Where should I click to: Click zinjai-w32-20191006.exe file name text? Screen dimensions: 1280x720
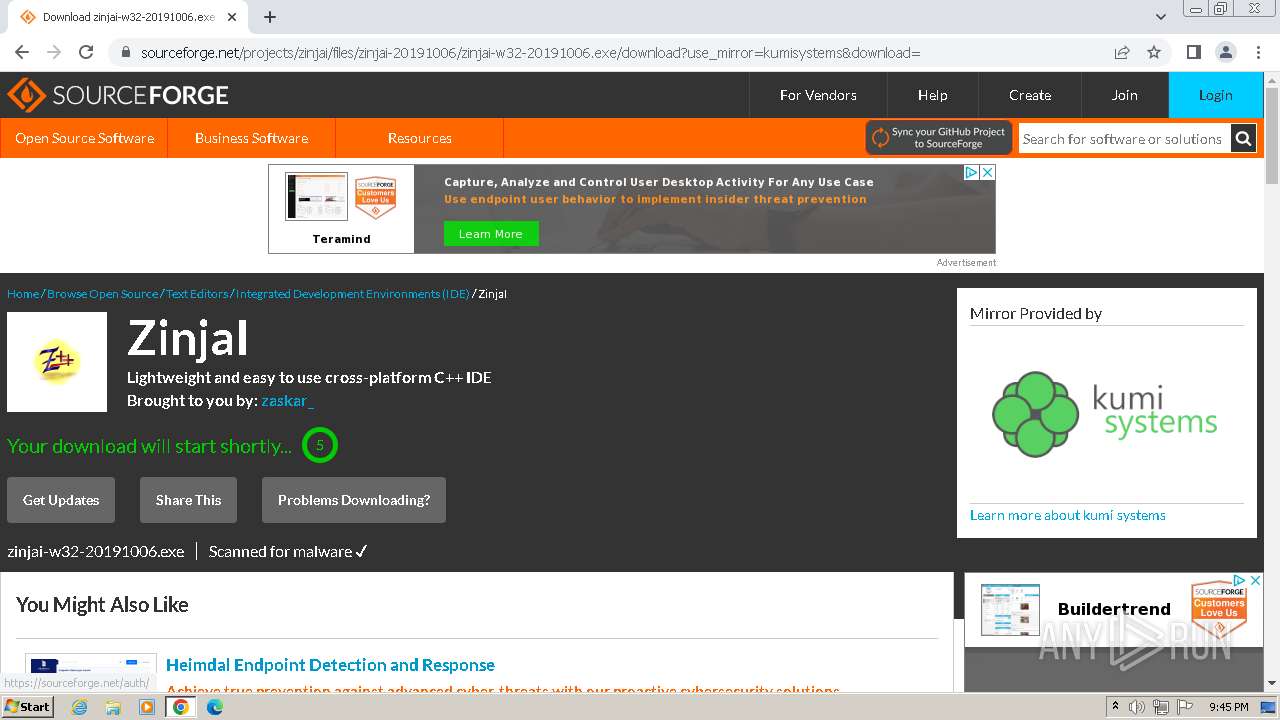point(96,551)
